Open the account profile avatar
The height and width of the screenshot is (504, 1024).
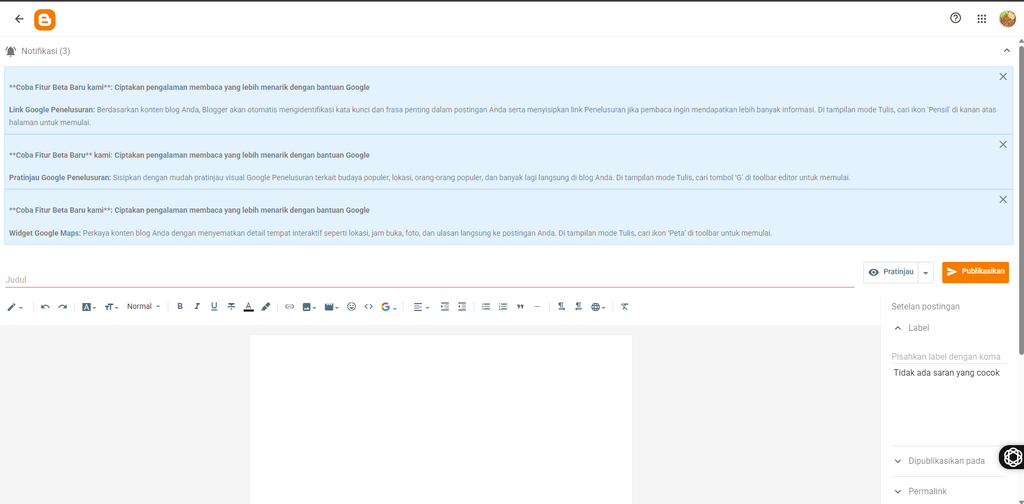(1007, 19)
